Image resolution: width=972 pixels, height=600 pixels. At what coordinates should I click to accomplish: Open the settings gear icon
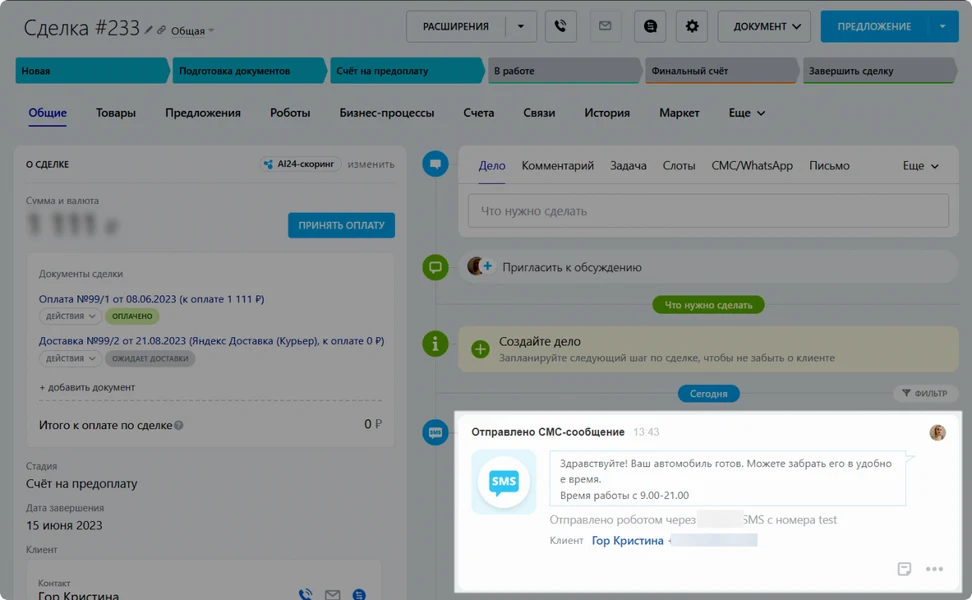692,26
